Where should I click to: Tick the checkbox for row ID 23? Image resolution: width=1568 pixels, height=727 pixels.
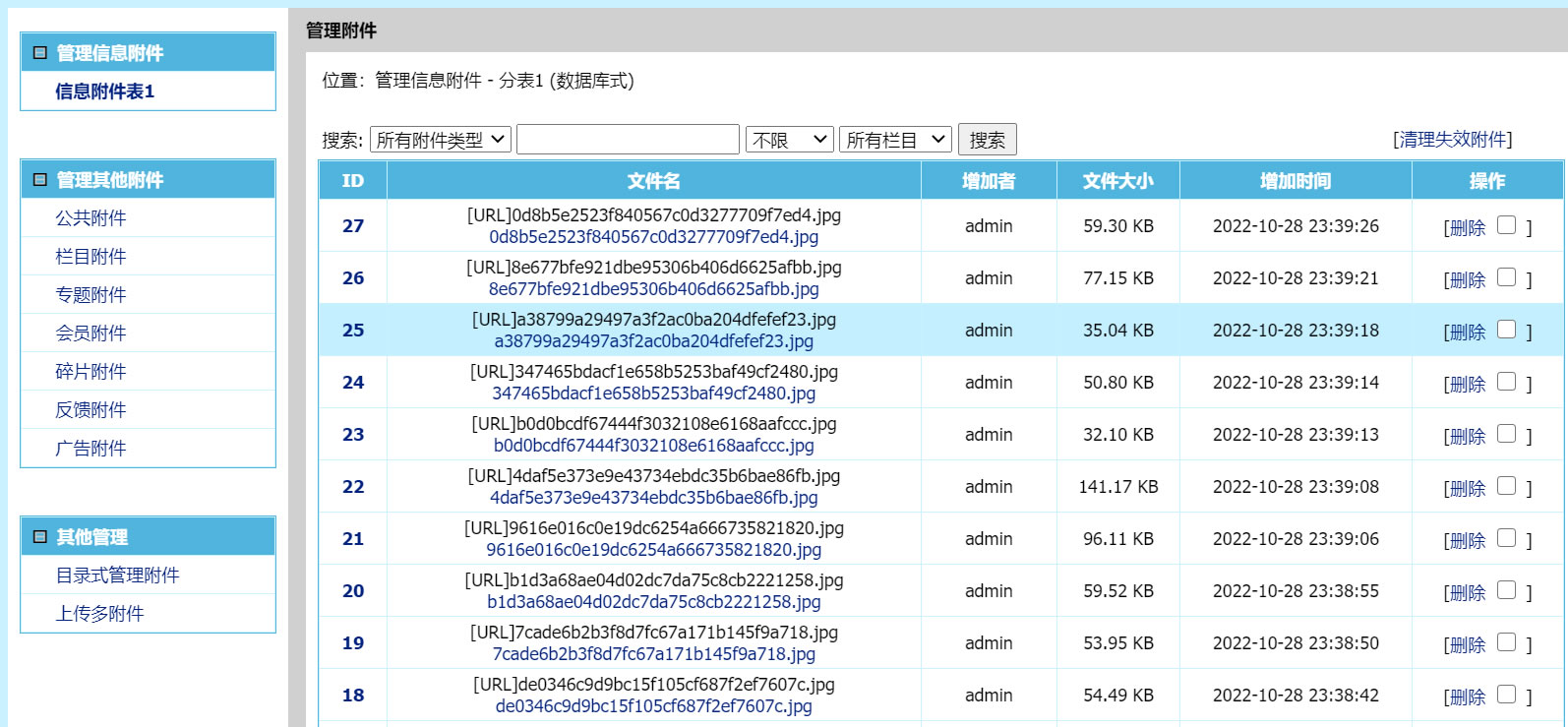(x=1506, y=434)
